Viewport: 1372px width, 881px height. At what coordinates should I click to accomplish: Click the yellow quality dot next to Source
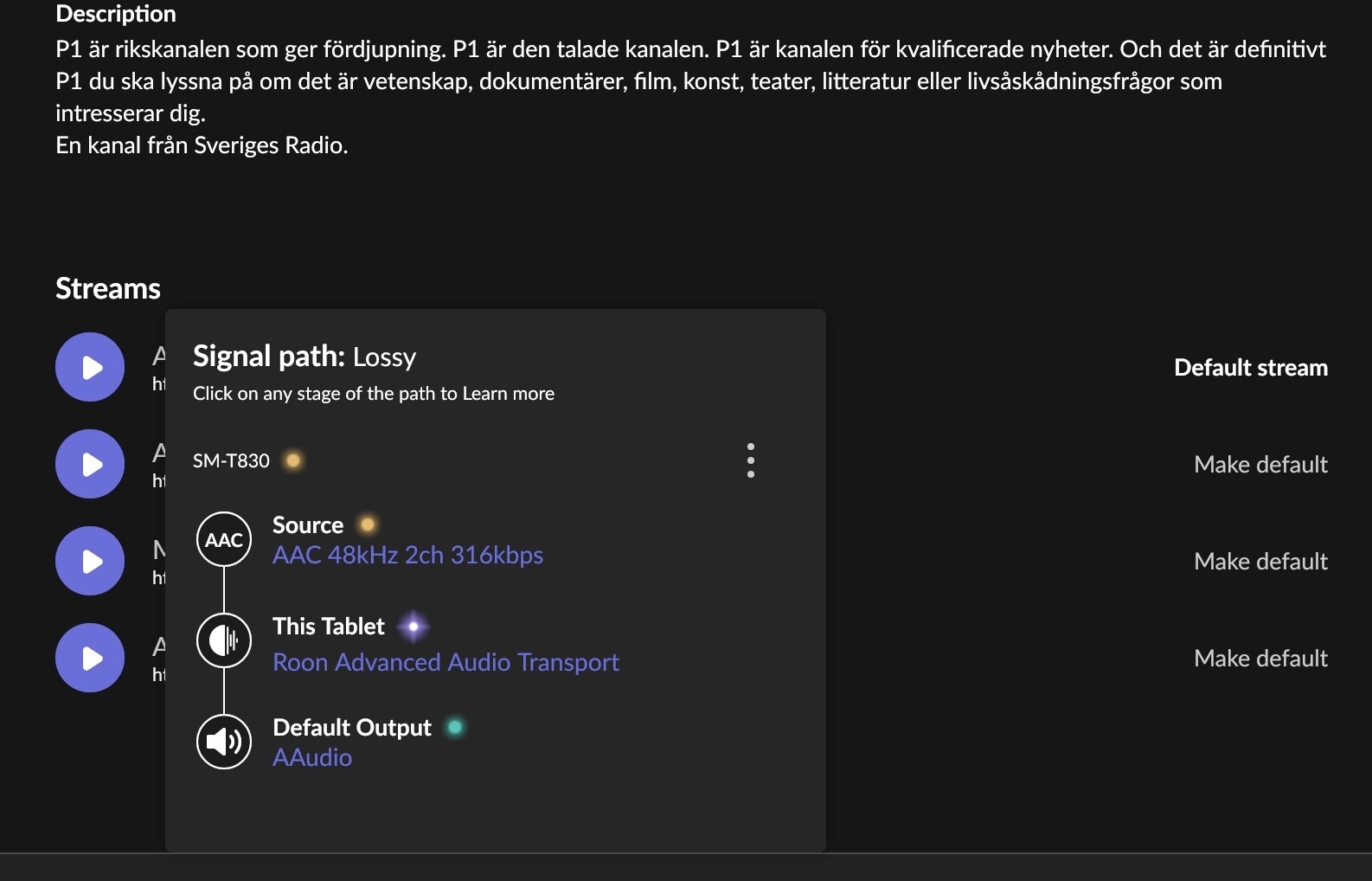pos(368,524)
